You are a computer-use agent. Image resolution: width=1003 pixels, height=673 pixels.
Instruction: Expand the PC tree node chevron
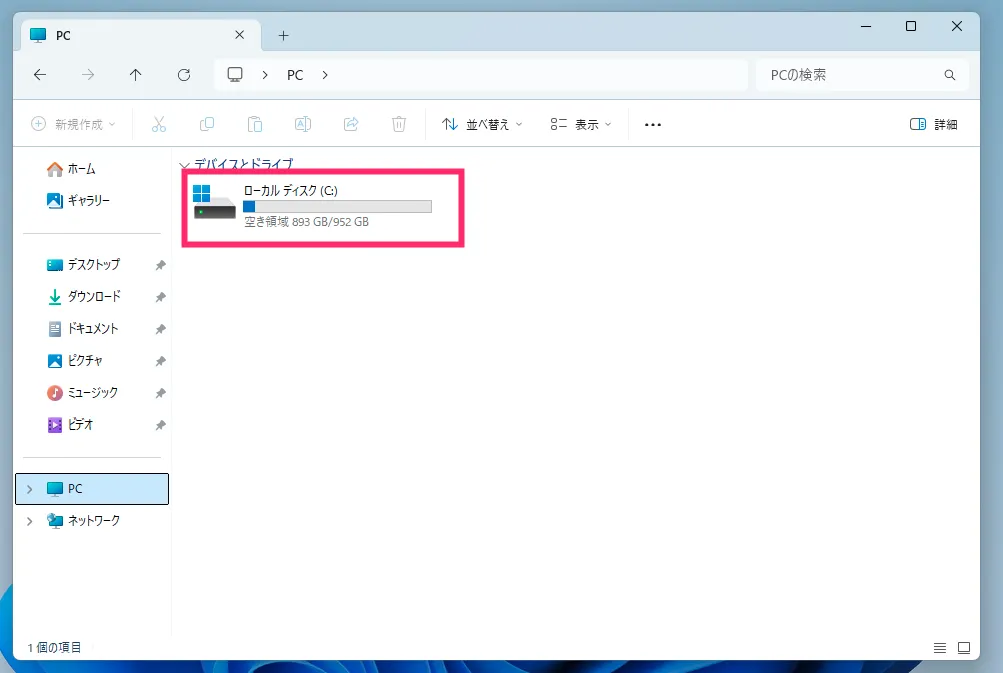[x=29, y=489]
